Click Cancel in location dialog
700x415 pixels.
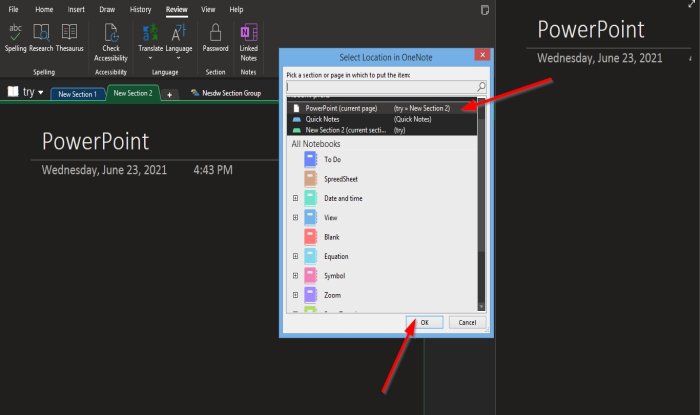click(x=467, y=322)
